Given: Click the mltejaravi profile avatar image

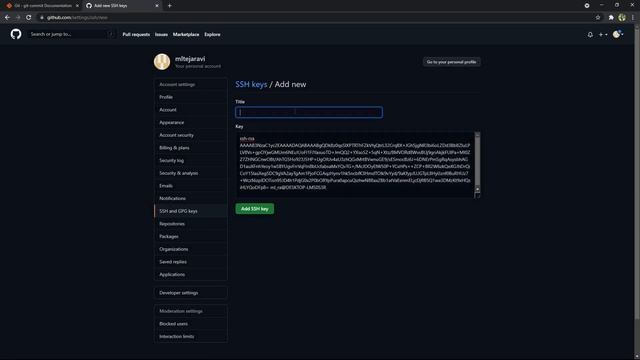Looking at the screenshot, I should pos(162,62).
